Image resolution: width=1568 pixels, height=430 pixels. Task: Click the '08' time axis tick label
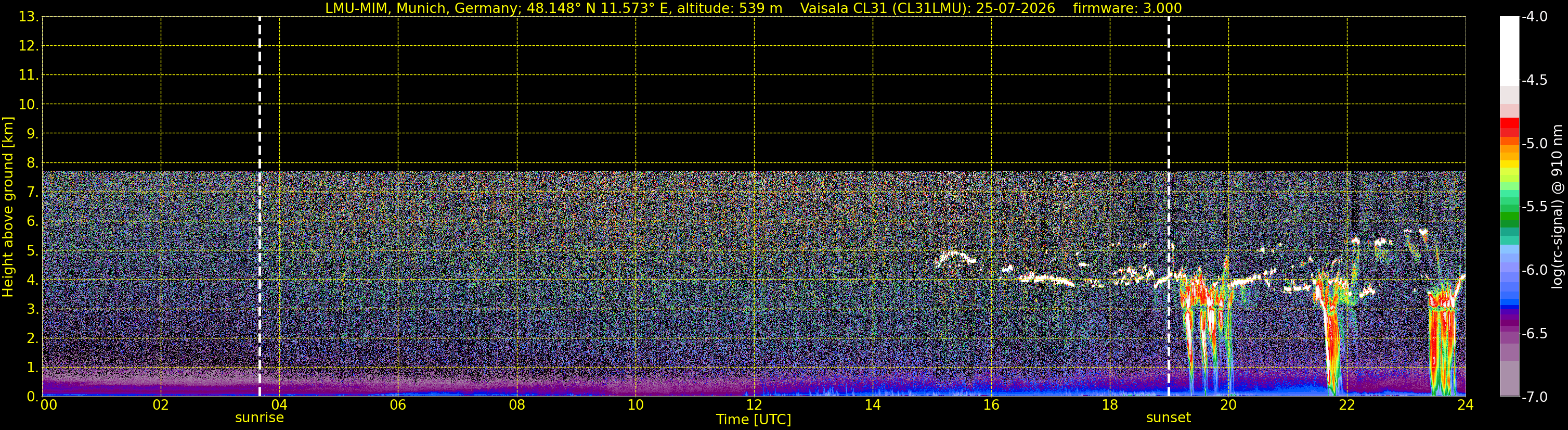(x=517, y=405)
